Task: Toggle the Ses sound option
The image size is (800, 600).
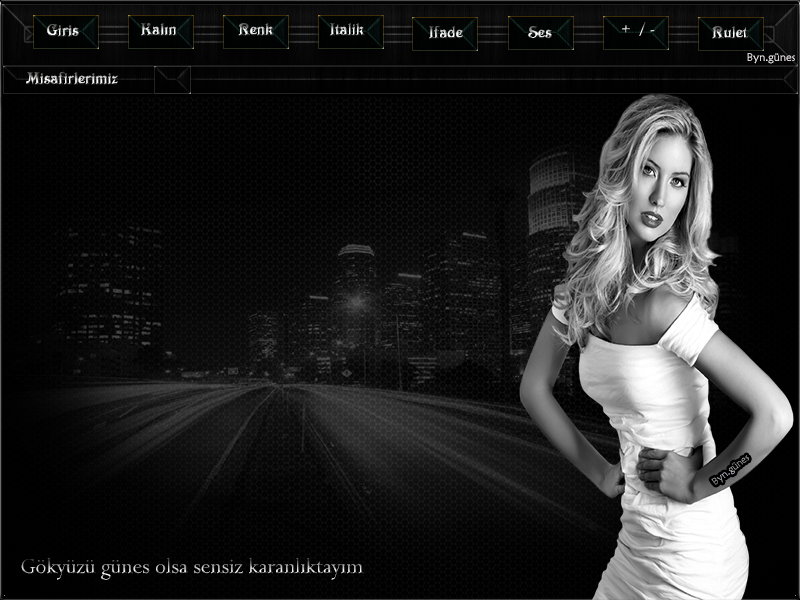Action: pyautogui.click(x=540, y=33)
